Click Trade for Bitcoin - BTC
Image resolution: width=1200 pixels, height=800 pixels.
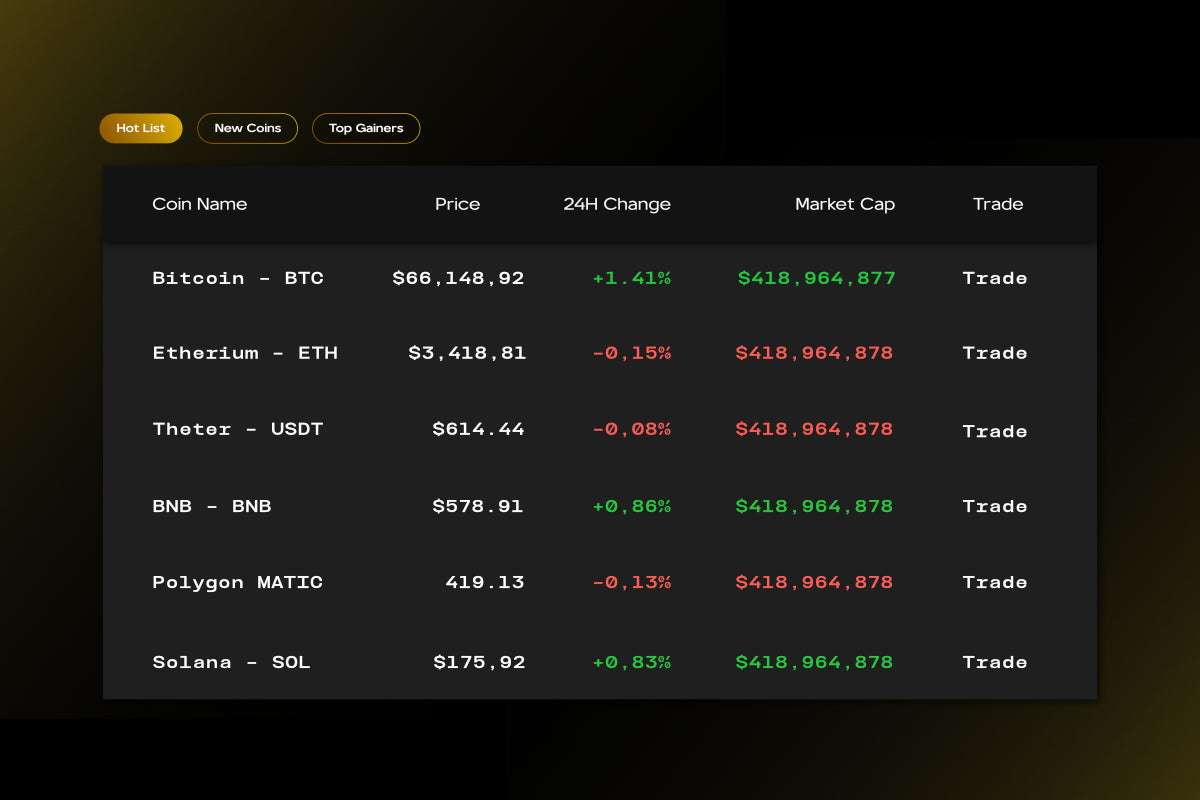(995, 278)
